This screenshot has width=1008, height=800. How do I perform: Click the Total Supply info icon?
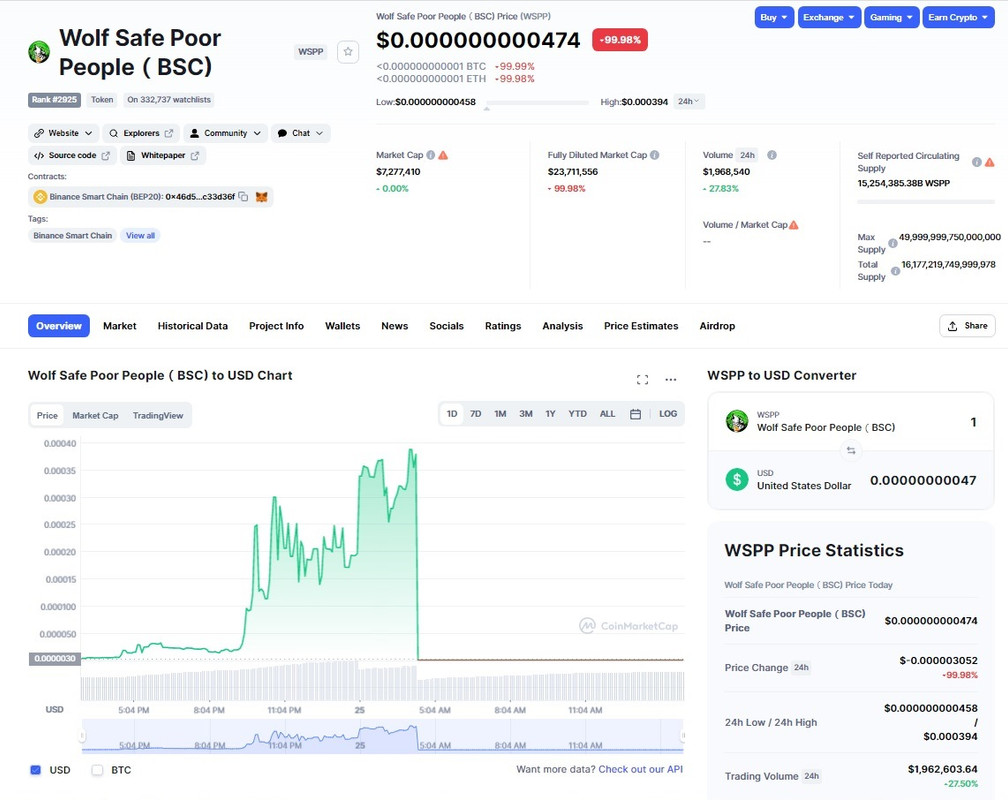[896, 271]
